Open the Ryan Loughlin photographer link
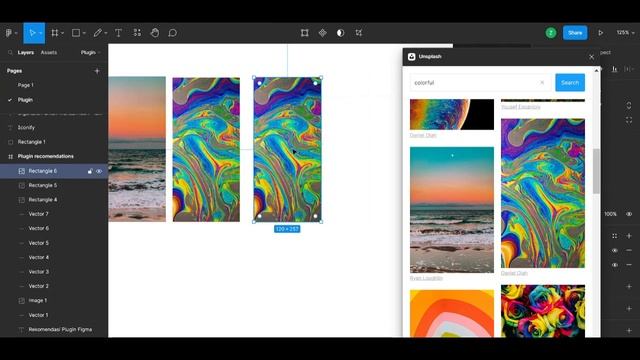This screenshot has height=360, width=640. pyautogui.click(x=426, y=278)
